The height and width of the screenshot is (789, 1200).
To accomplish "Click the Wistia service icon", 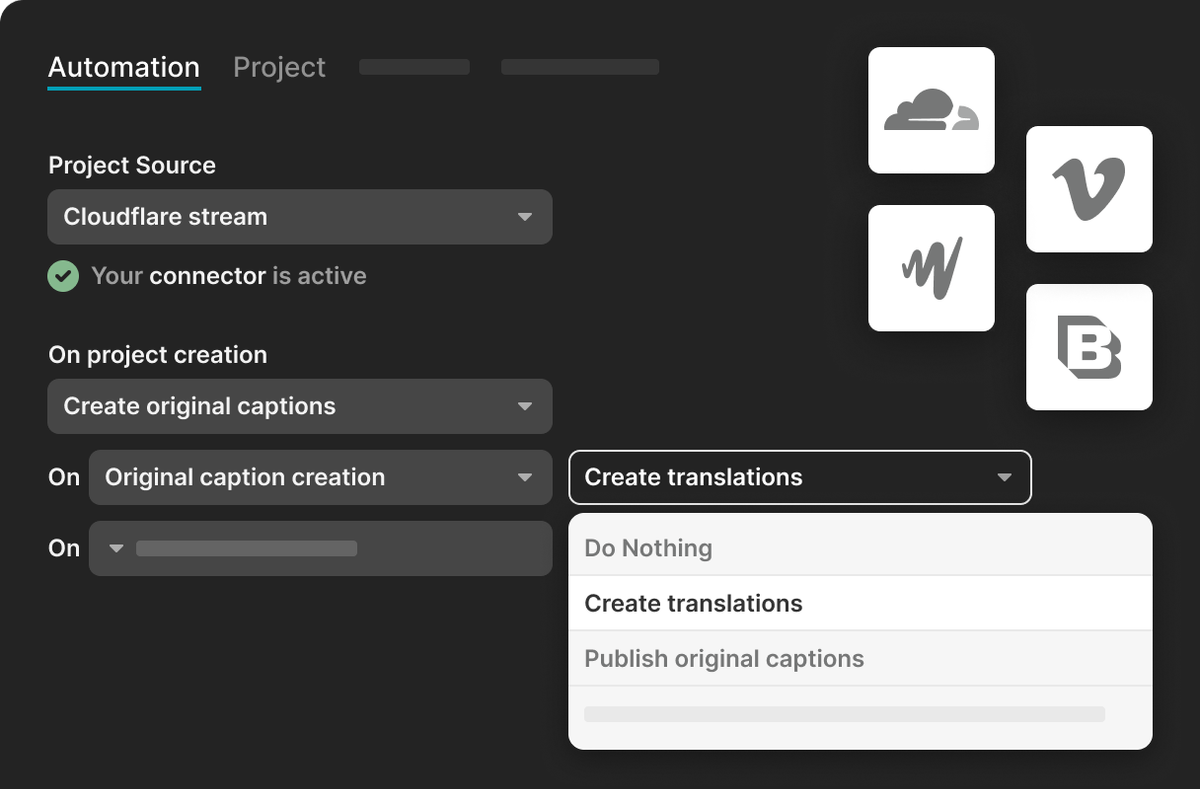I will point(931,268).
